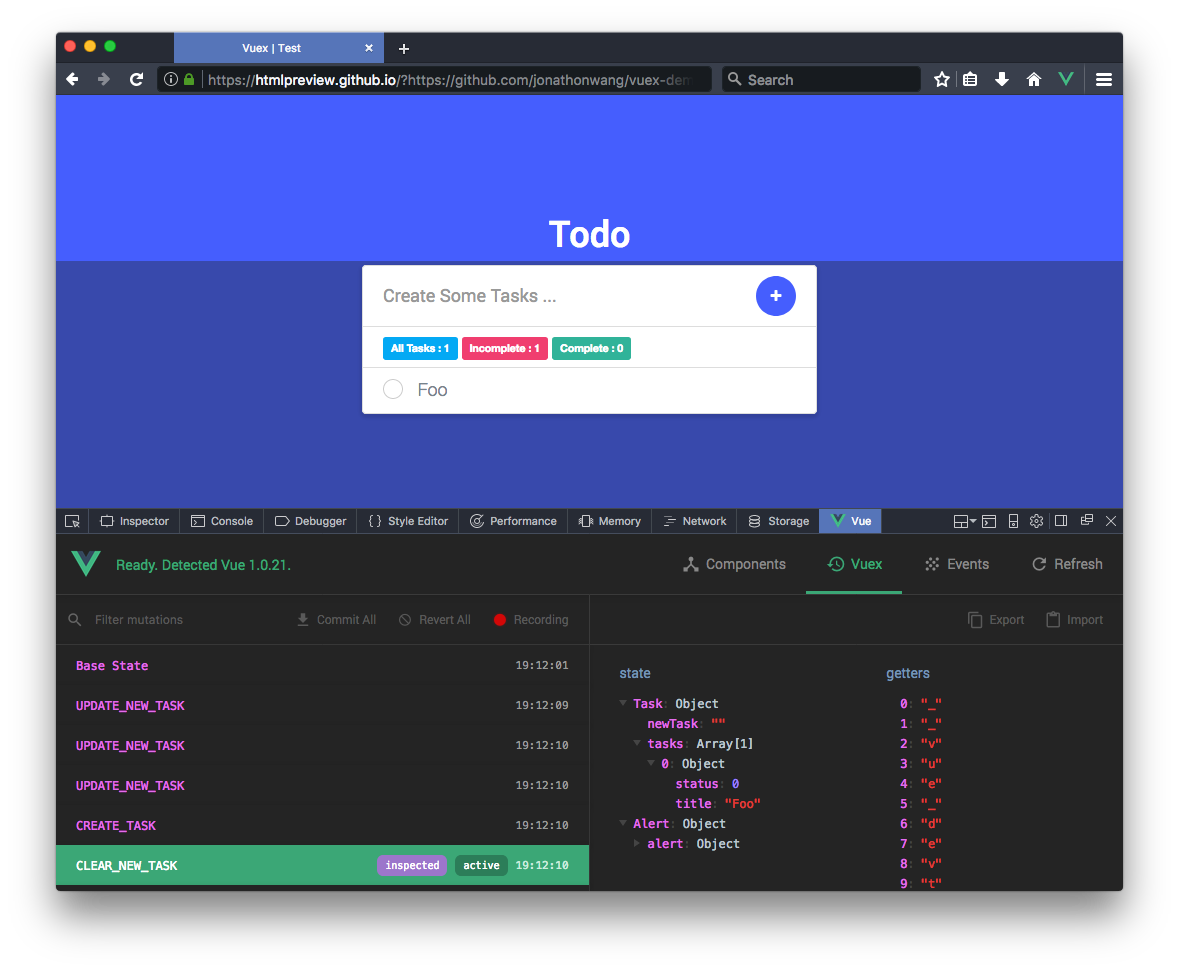Select the Vuex view tab

(854, 564)
